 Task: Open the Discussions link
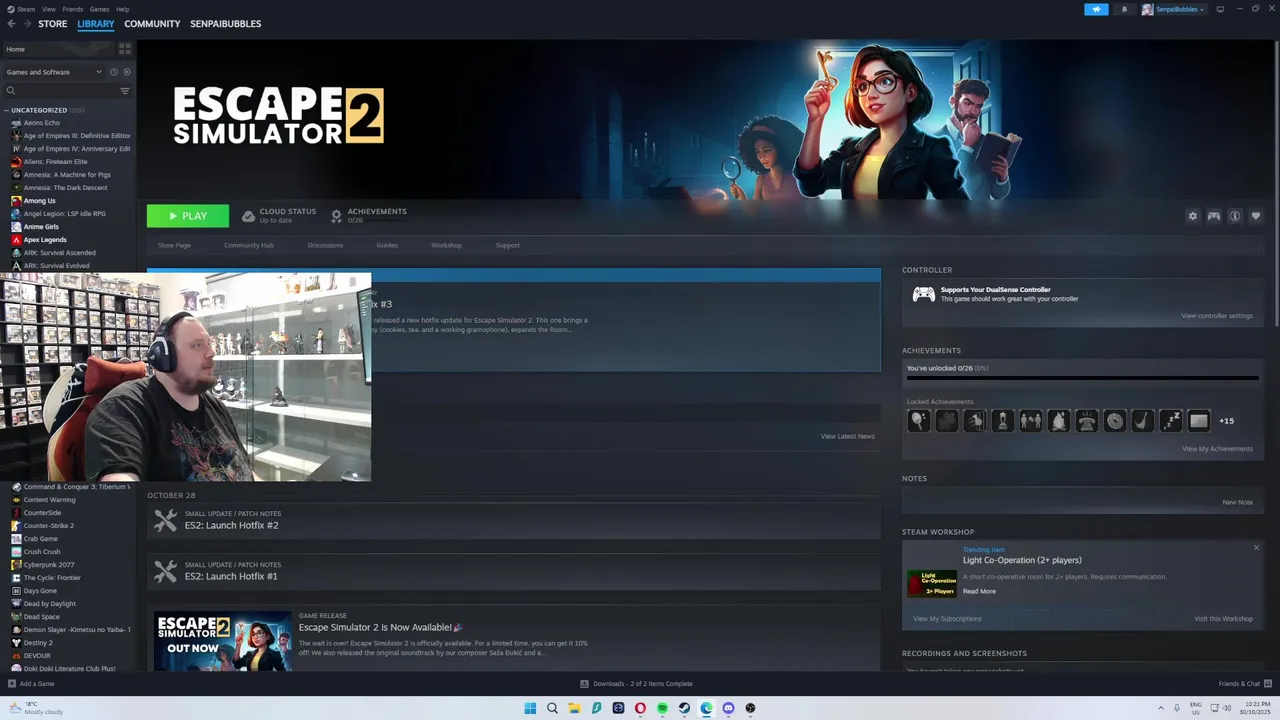[325, 245]
